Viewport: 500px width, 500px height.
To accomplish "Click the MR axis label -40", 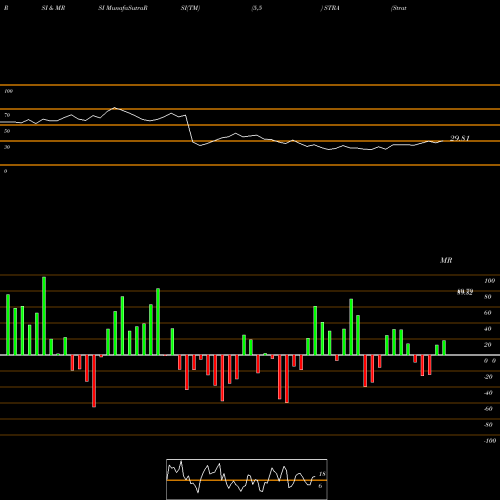I will 488,393.
